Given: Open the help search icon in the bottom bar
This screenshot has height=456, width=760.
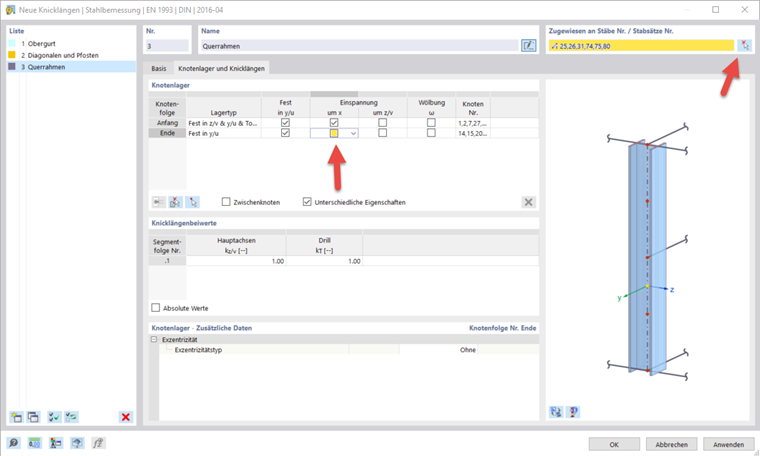Looking at the screenshot, I should click(x=14, y=443).
